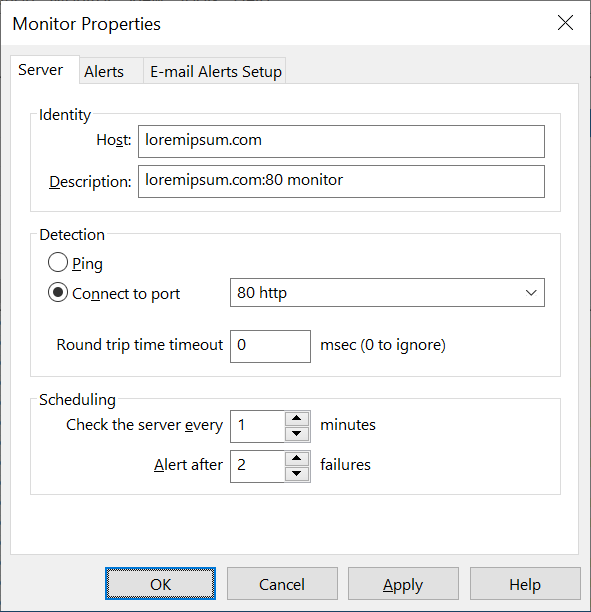Increase Alert after failures with up arrow
This screenshot has height=612, width=591.
click(x=297, y=458)
